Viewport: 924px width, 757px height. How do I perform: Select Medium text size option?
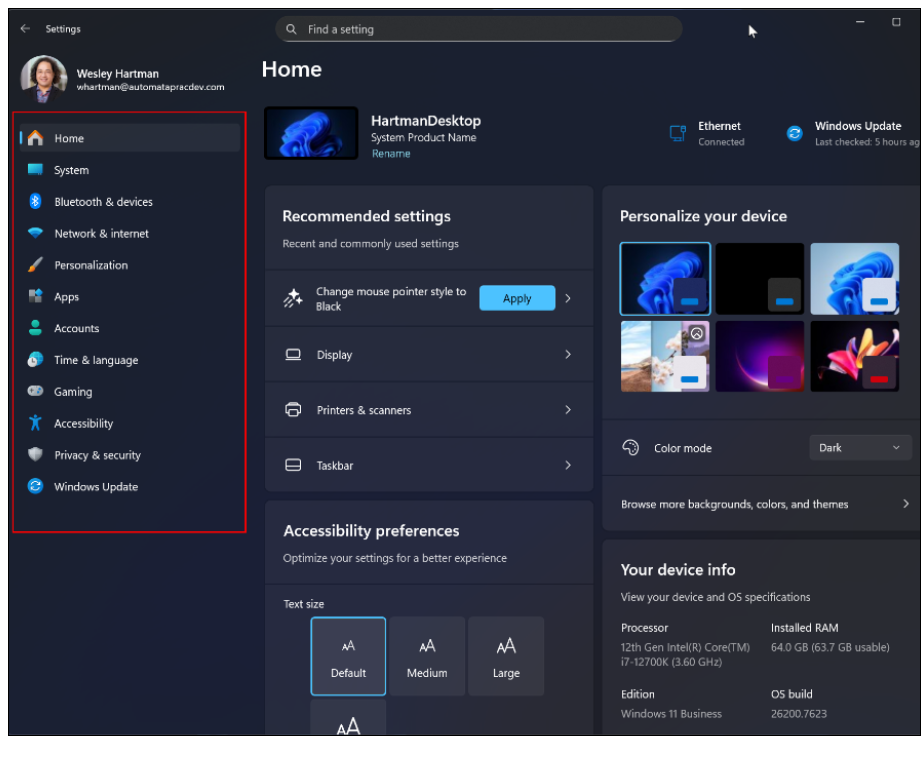(427, 656)
